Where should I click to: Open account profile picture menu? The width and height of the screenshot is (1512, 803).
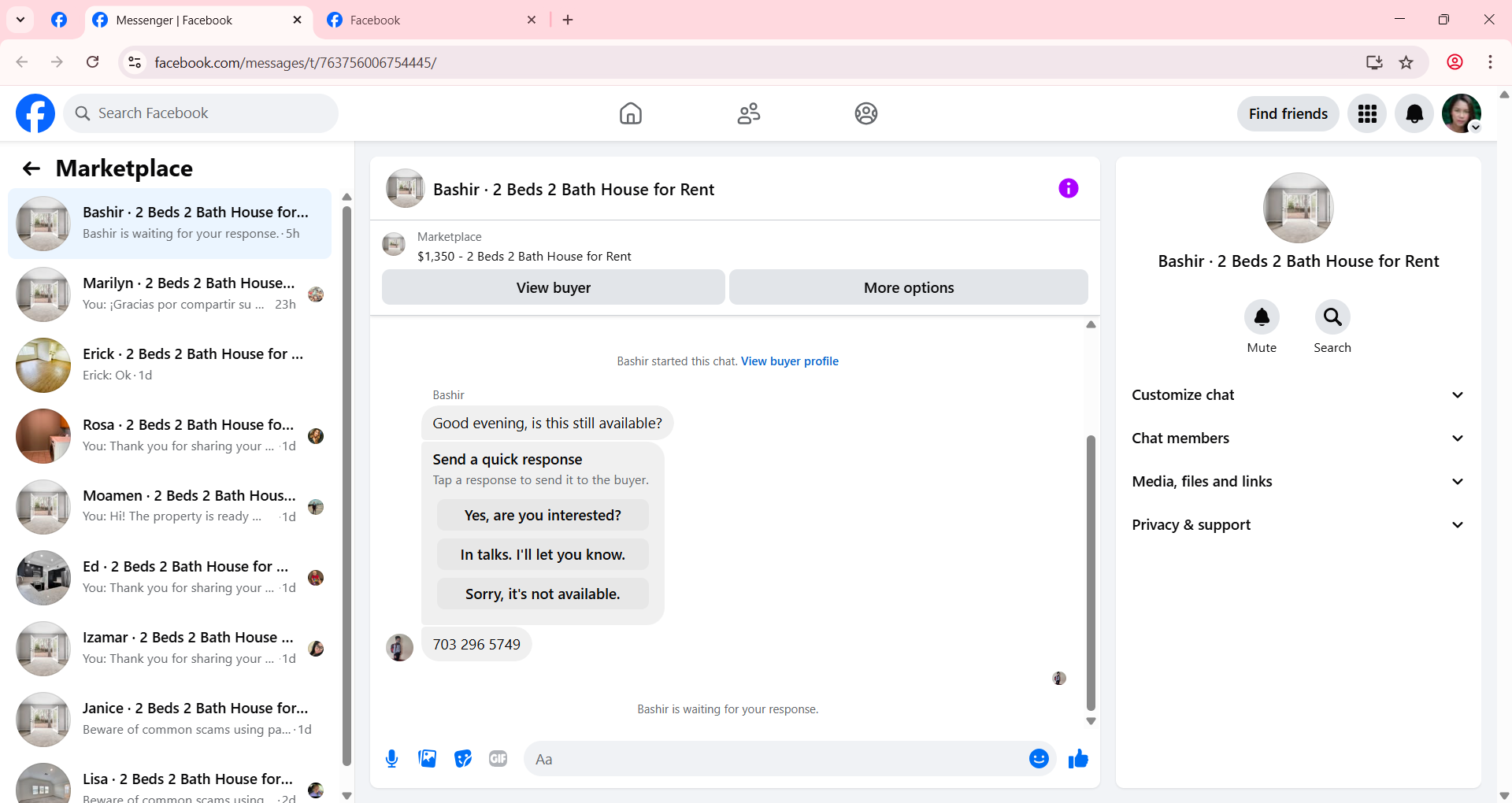click(1462, 114)
